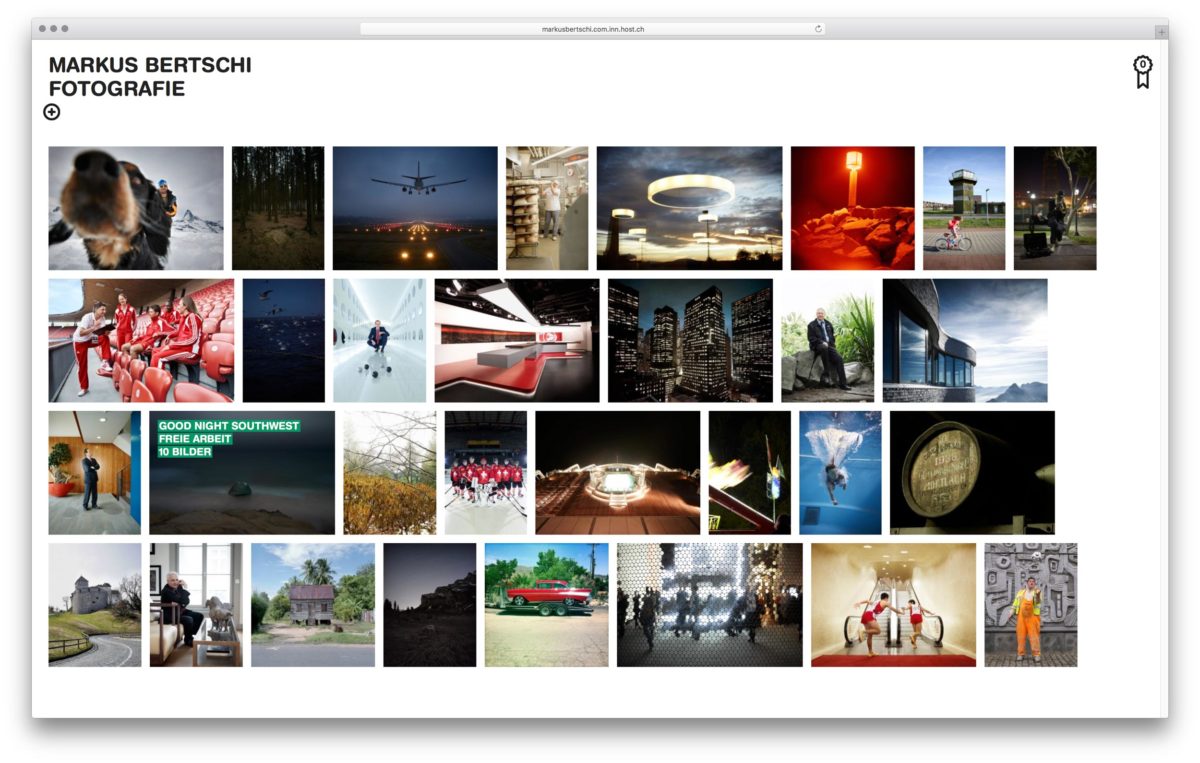Click the Markus Bertschi Fotografie title

pos(150,77)
